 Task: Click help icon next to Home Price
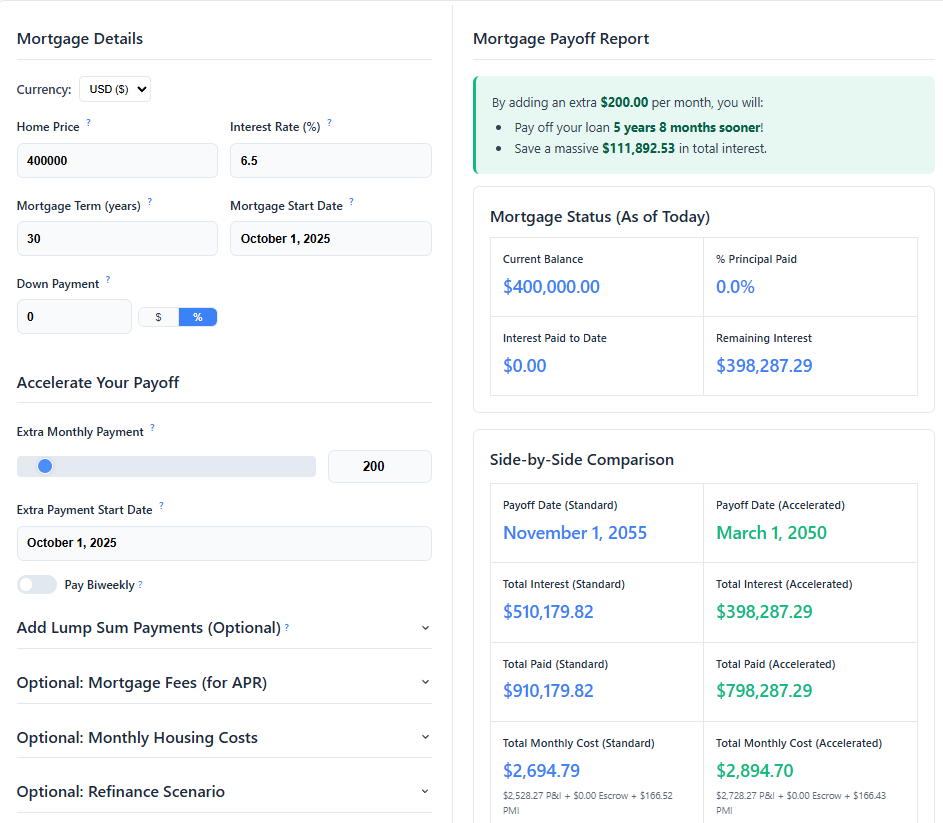[88, 124]
